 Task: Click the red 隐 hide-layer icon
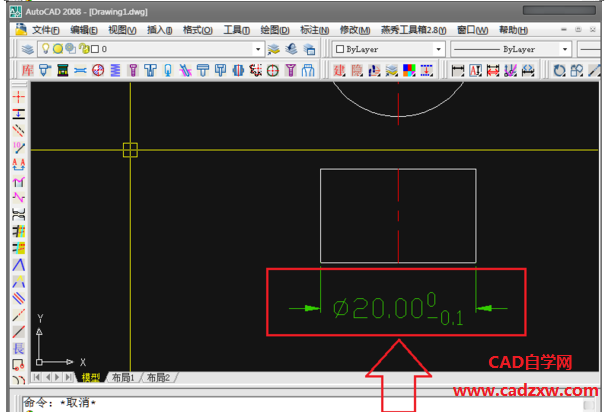click(x=357, y=70)
